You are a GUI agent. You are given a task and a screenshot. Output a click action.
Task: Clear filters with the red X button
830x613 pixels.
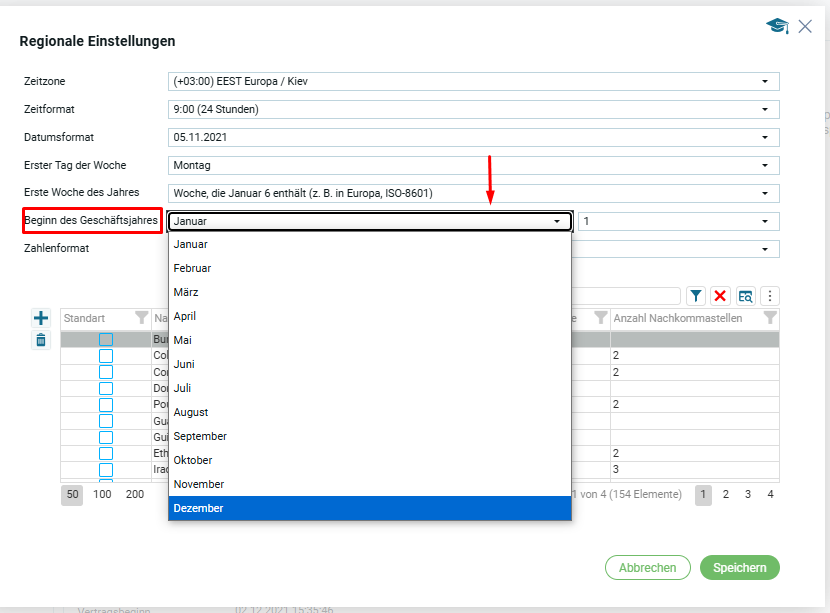pos(720,296)
